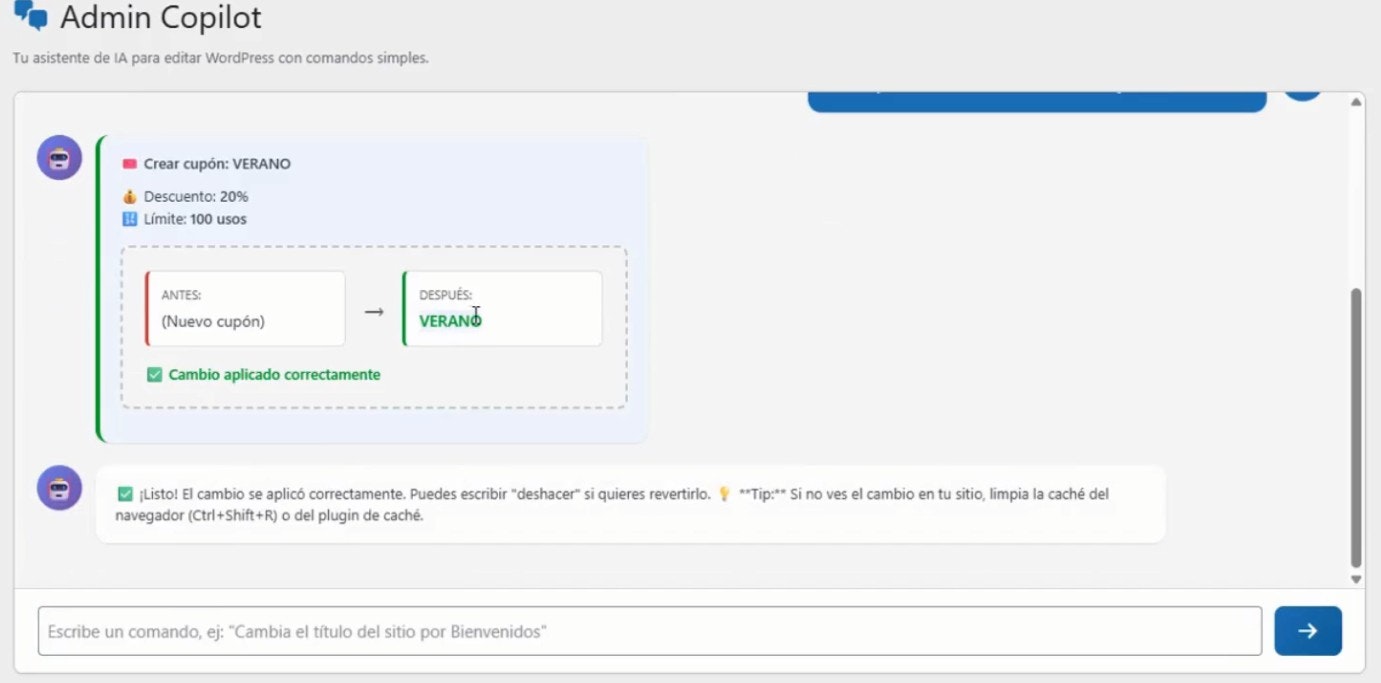This screenshot has width=1381, height=683.
Task: Click the Admin Copilot title
Action: [x=161, y=17]
